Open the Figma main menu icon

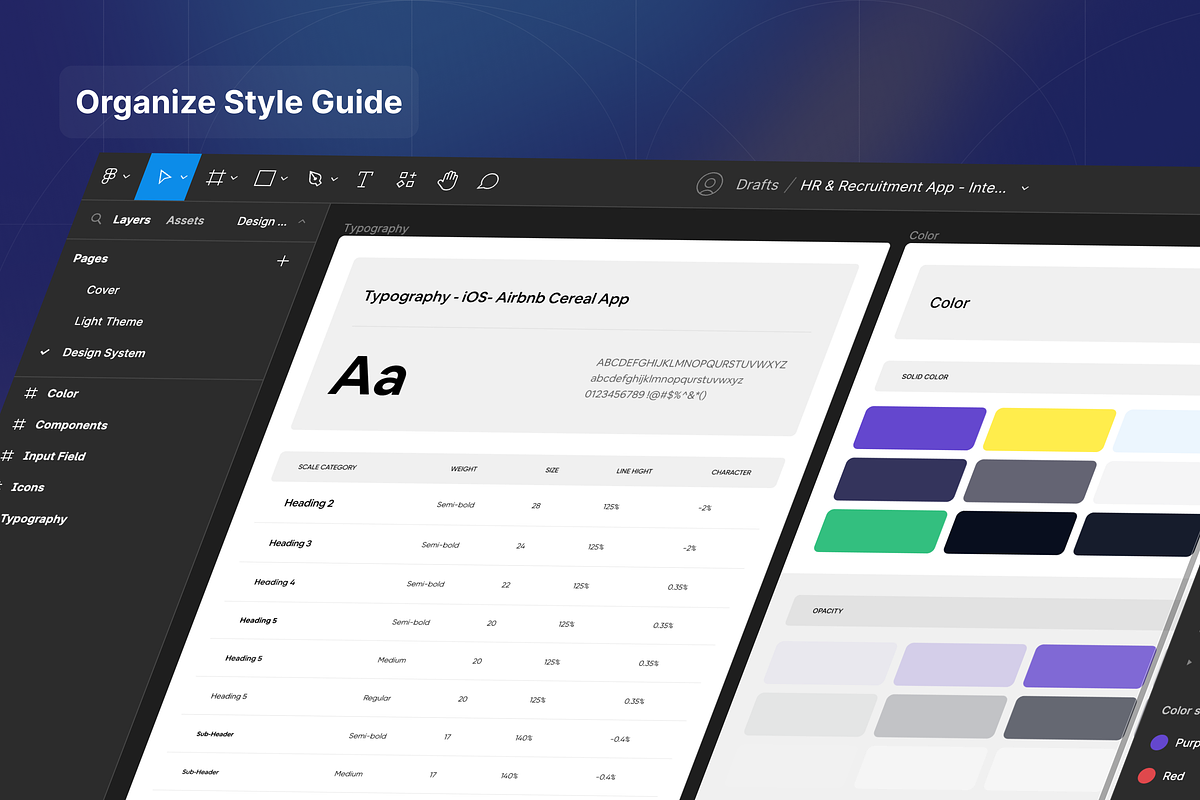point(110,176)
